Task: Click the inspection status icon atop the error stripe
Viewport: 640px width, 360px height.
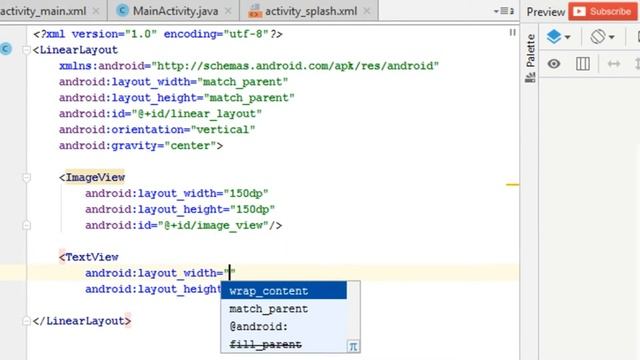Action: pos(512,33)
